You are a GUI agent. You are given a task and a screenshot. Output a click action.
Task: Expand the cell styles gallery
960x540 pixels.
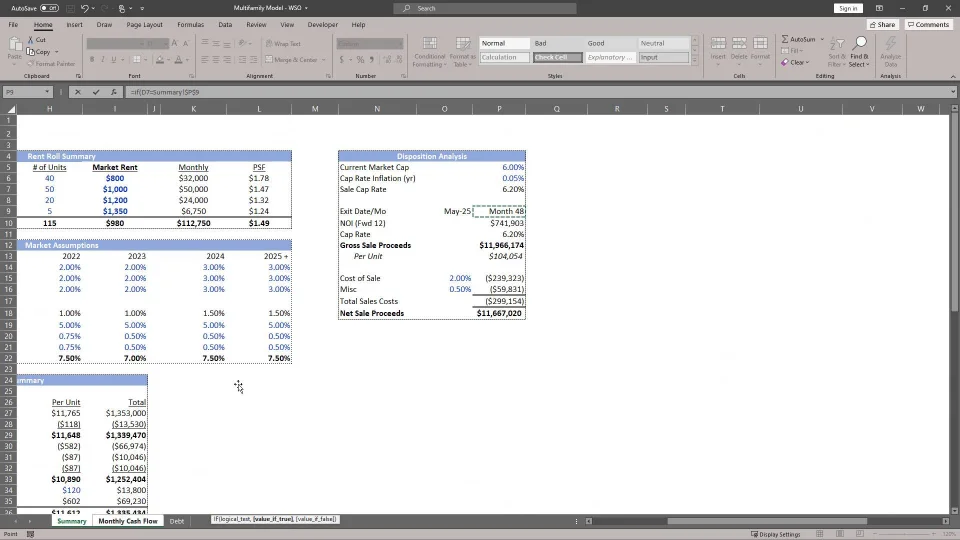695,60
